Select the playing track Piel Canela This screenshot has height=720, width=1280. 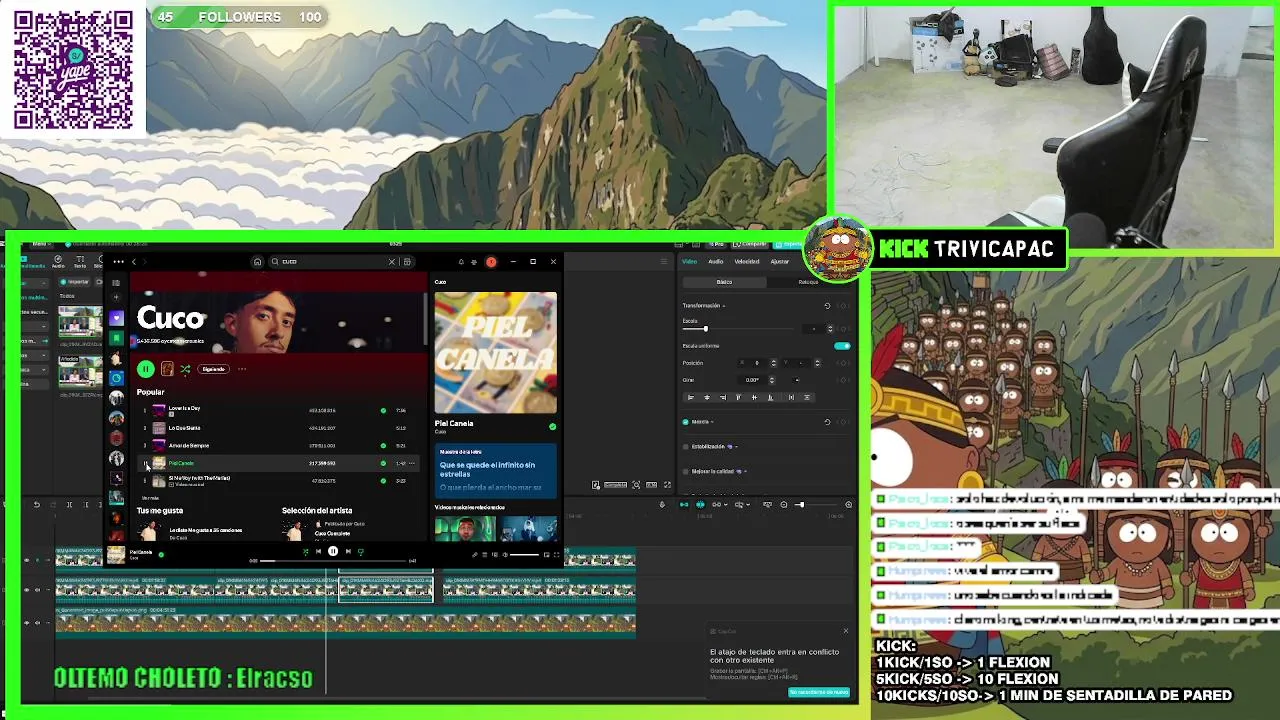click(181, 463)
